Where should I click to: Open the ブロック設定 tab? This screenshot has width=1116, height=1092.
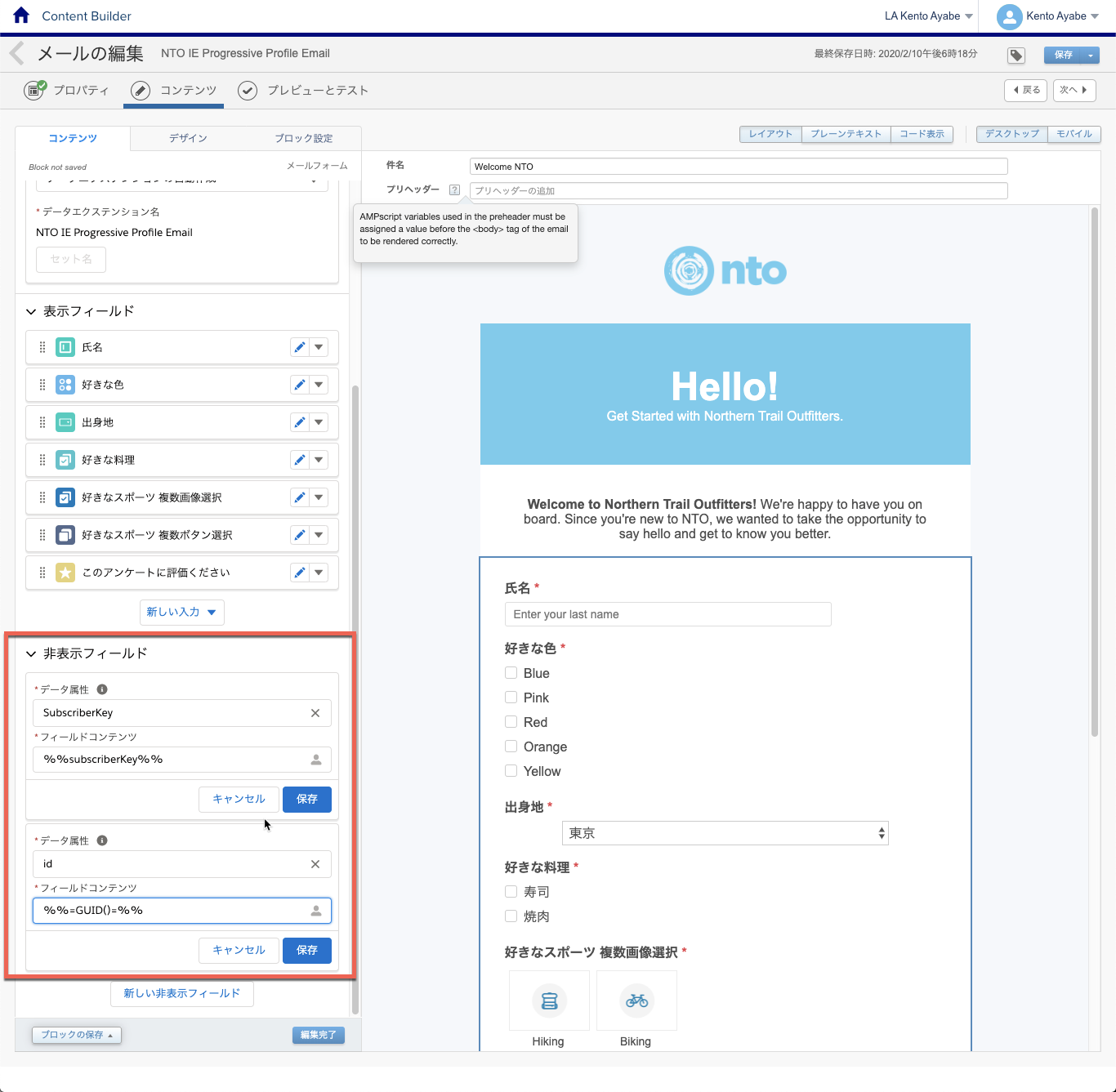click(303, 138)
